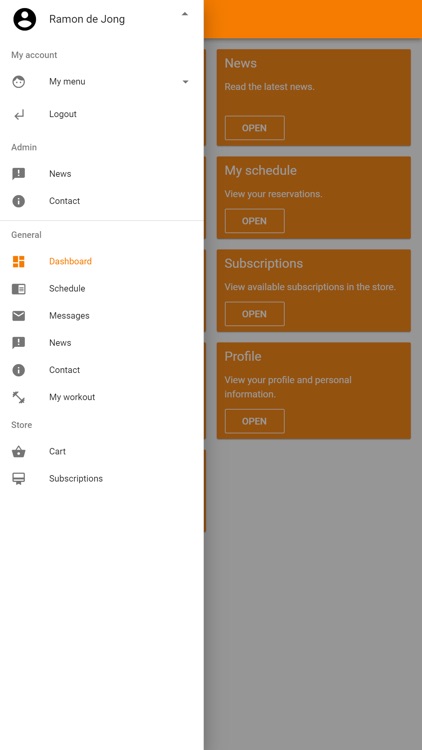
Task: Expand the My menu dropdown arrow
Action: pyautogui.click(x=185, y=82)
